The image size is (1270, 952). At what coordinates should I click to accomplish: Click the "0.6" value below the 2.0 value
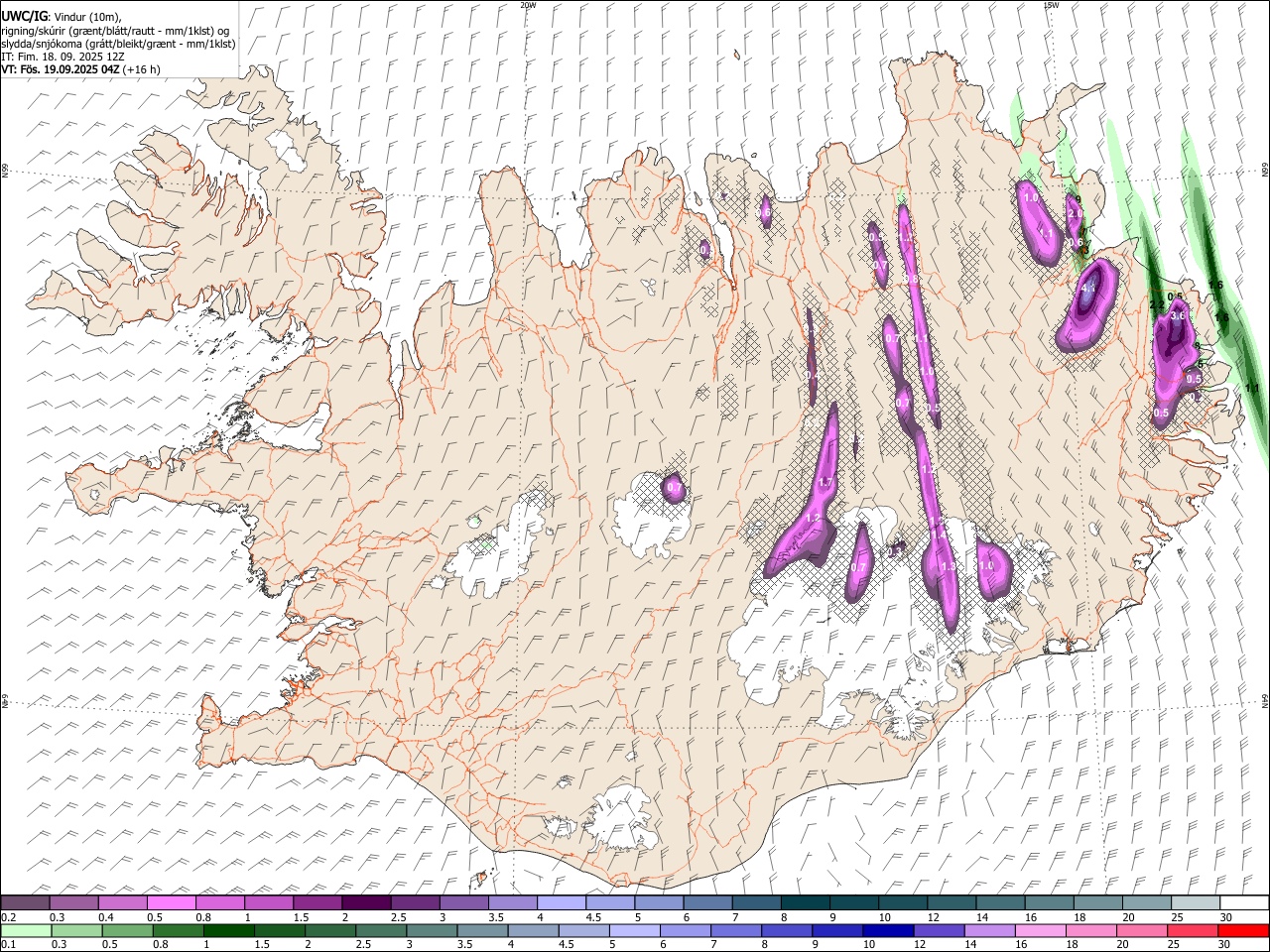[x=1076, y=243]
